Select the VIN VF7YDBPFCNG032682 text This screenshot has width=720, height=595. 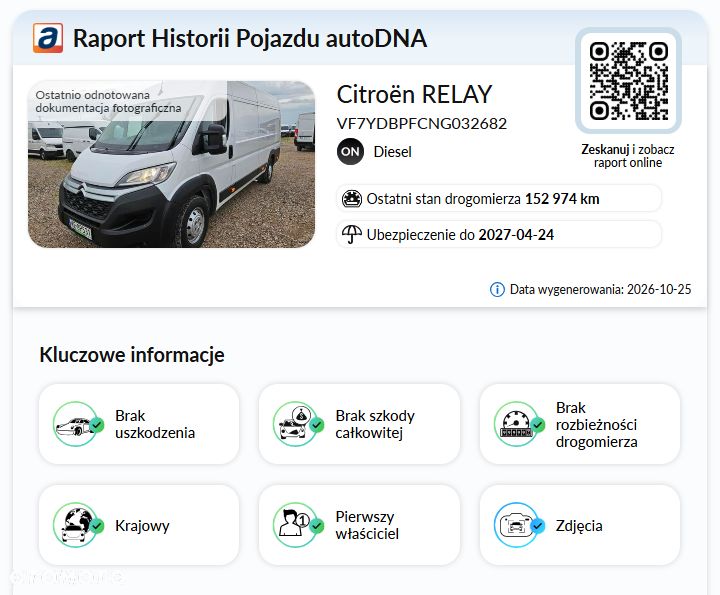pyautogui.click(x=422, y=123)
